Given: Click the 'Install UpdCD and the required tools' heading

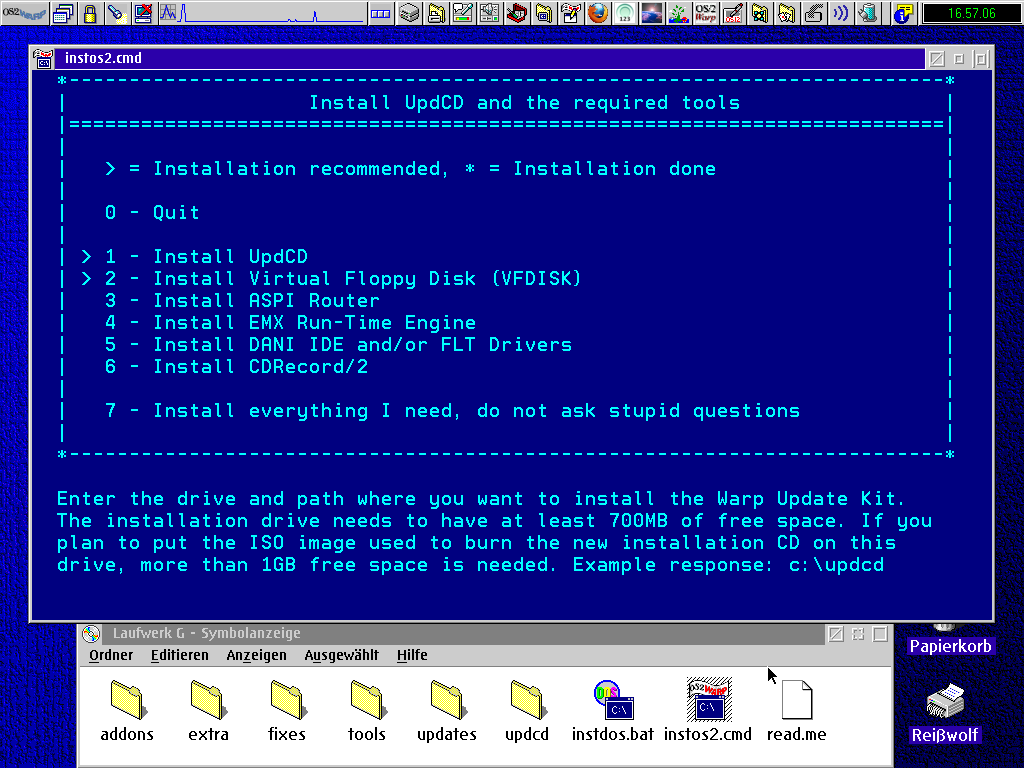Looking at the screenshot, I should click(524, 103).
